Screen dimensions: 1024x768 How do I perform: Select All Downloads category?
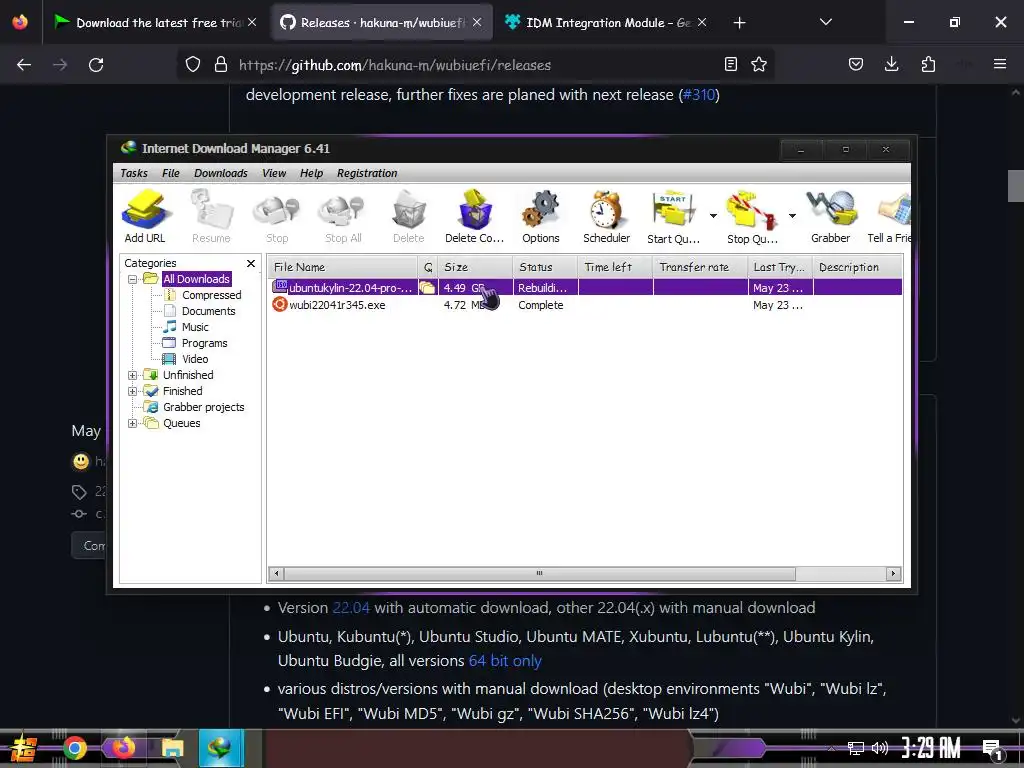pyautogui.click(x=196, y=279)
